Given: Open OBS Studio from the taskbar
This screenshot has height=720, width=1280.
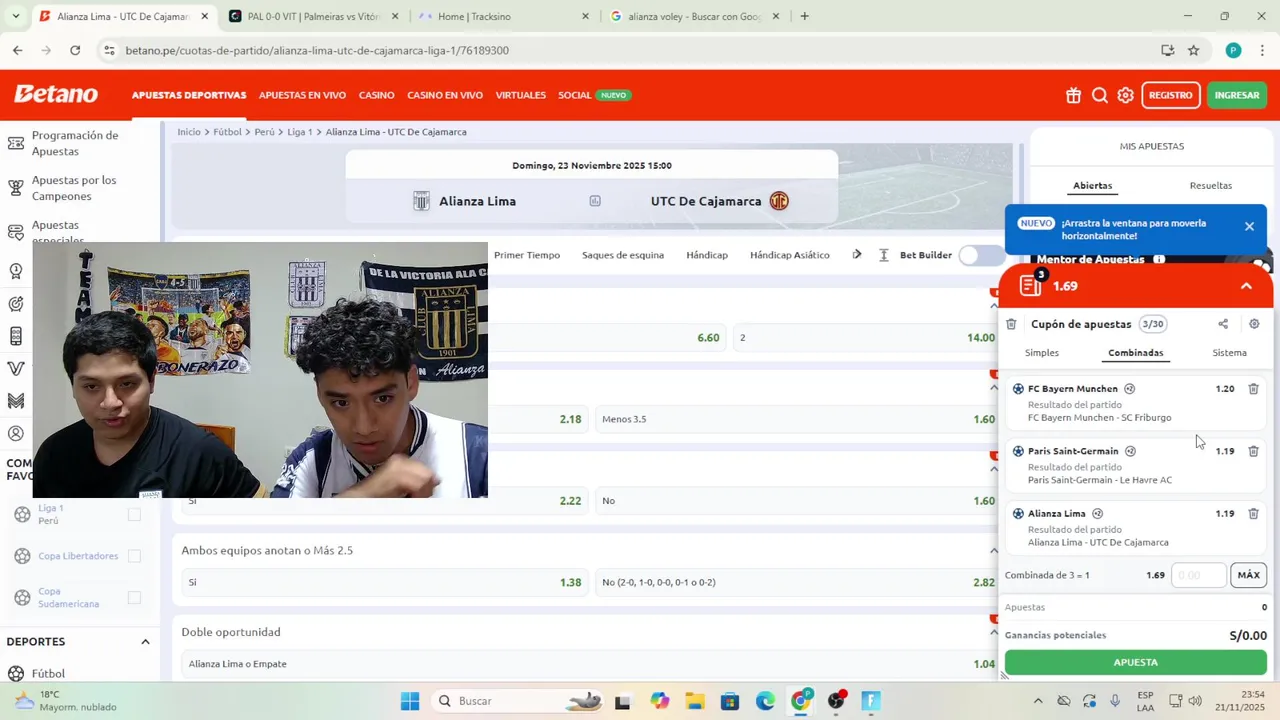Looking at the screenshot, I should click(x=837, y=701).
